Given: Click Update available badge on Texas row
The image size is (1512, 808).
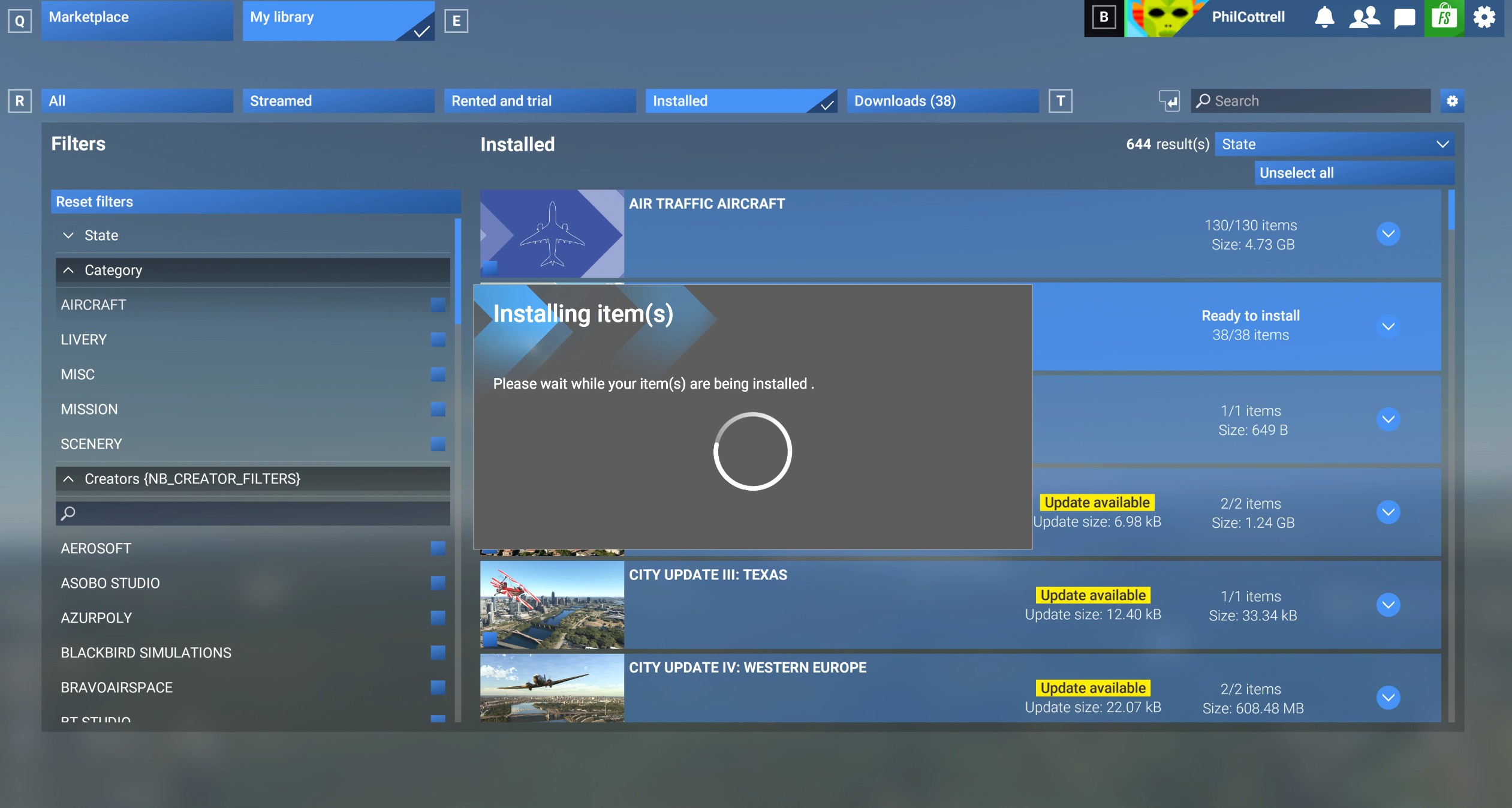Looking at the screenshot, I should 1094,595.
